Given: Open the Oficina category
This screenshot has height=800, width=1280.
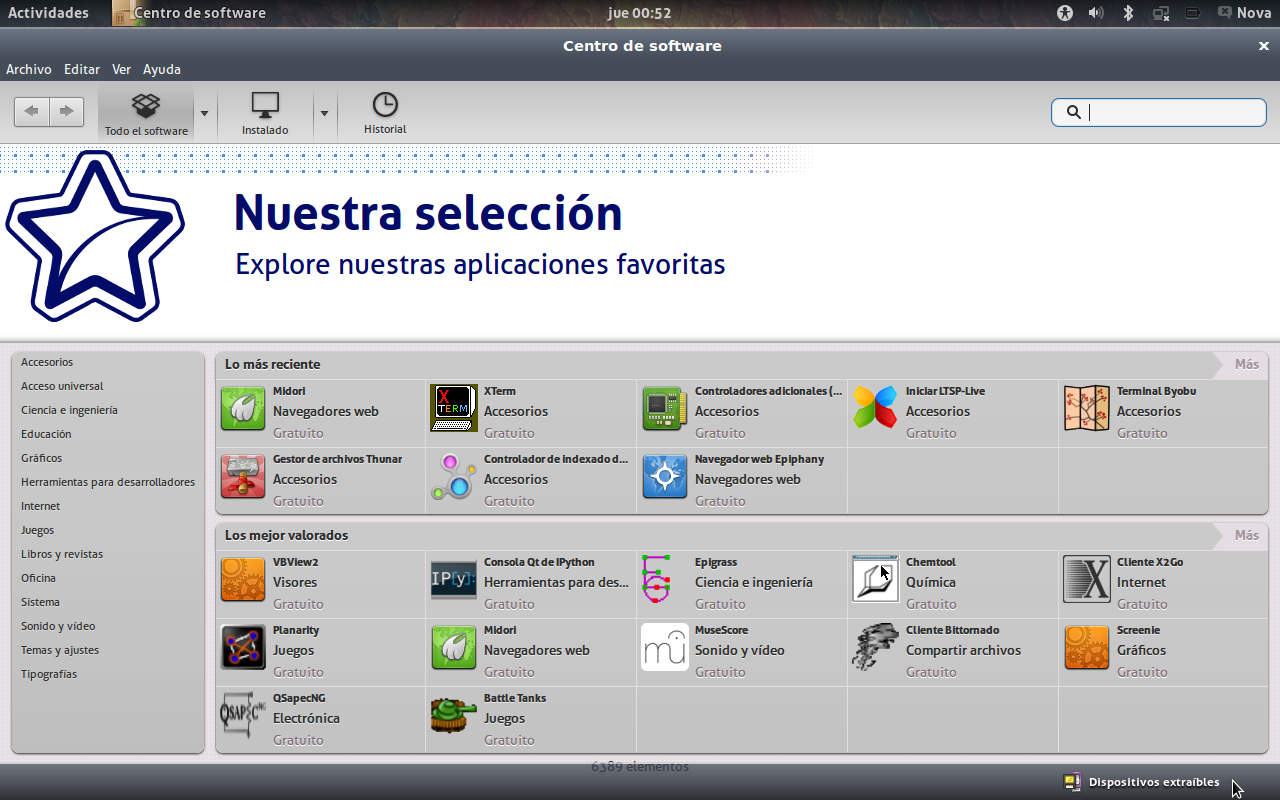Looking at the screenshot, I should coord(39,578).
